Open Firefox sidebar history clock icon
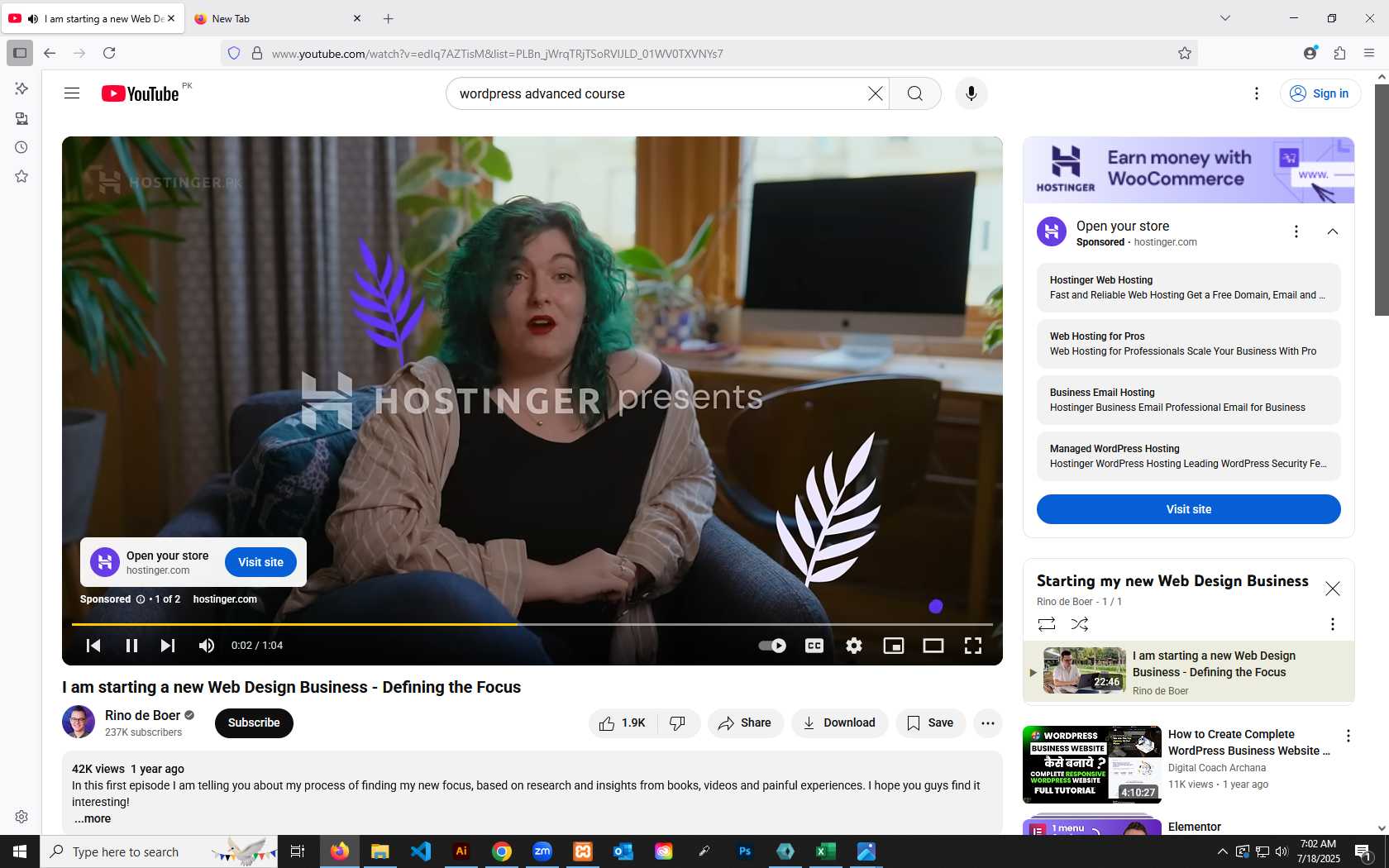Viewport: 1389px width, 868px height. 21,147
